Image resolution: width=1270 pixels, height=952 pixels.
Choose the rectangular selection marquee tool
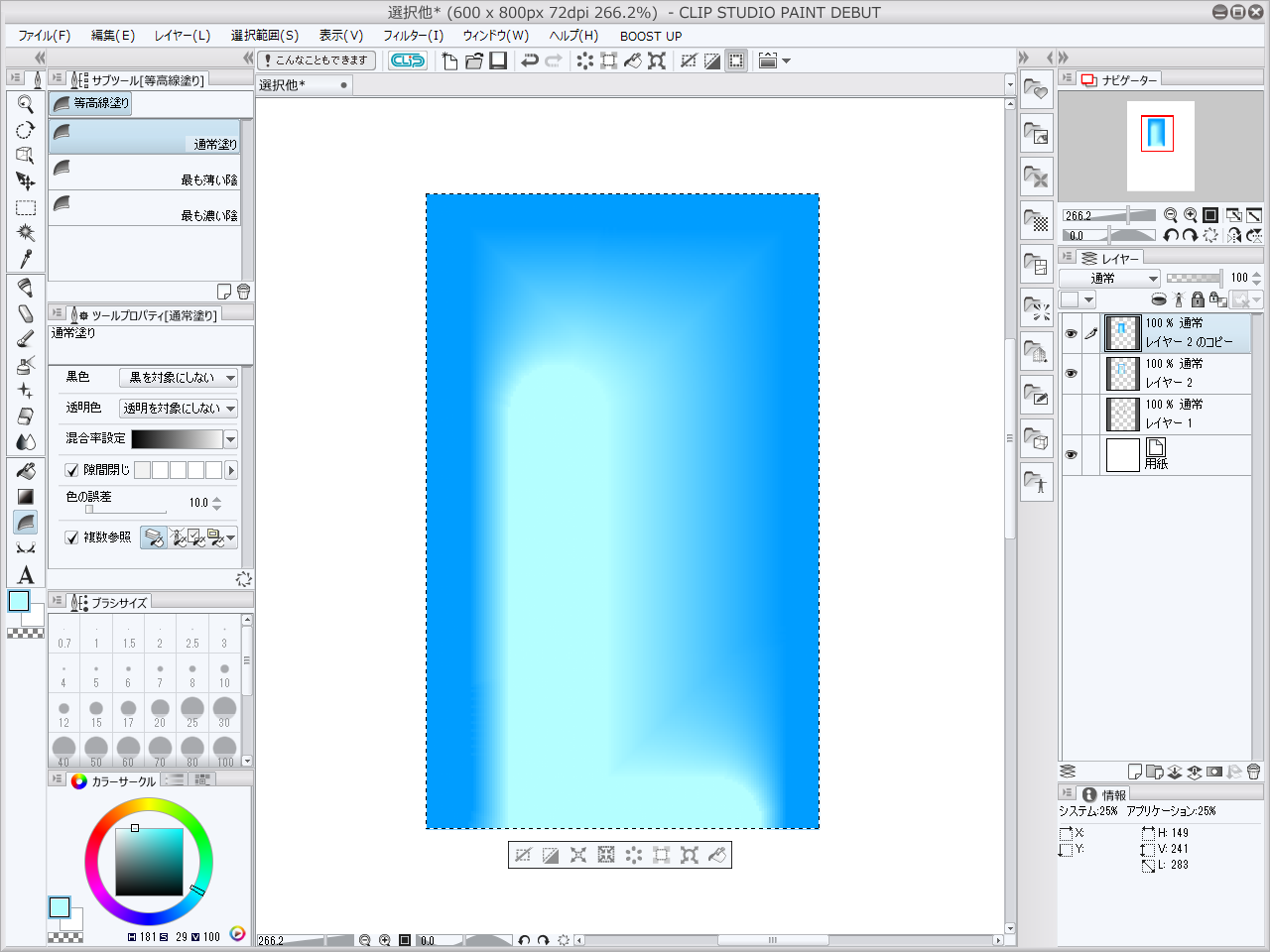pos(26,207)
